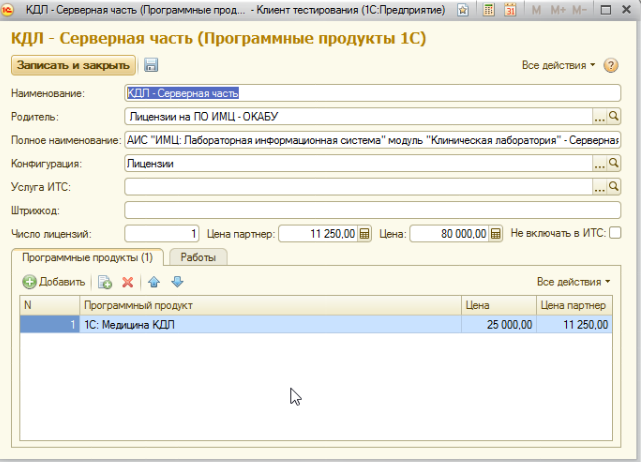Click into Число лицензий field
Image resolution: width=641 pixels, height=462 pixels.
click(162, 234)
